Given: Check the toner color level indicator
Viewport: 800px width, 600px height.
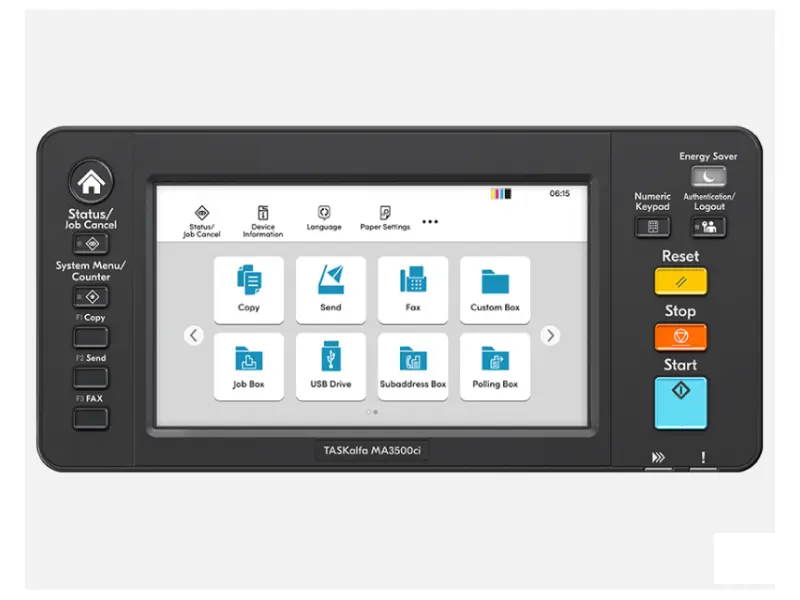Looking at the screenshot, I should [501, 194].
